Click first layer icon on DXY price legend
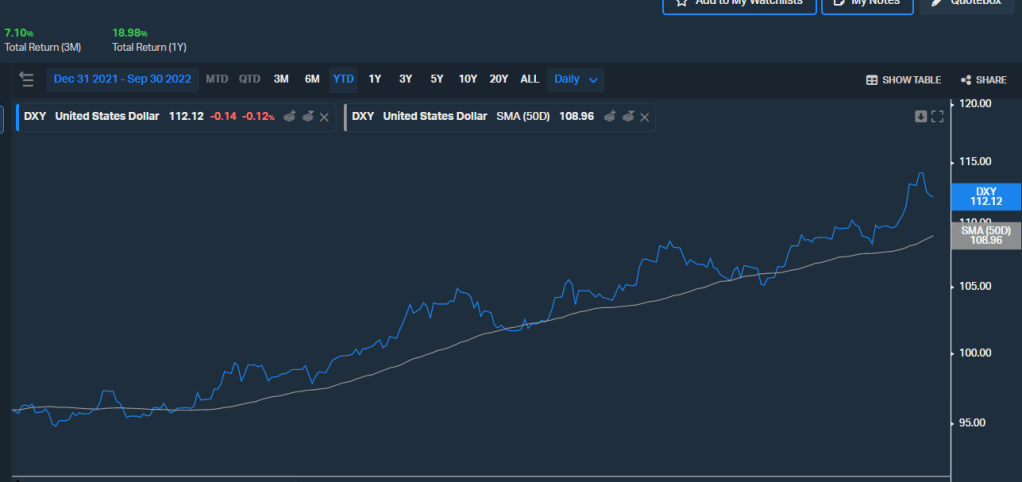 [289, 116]
